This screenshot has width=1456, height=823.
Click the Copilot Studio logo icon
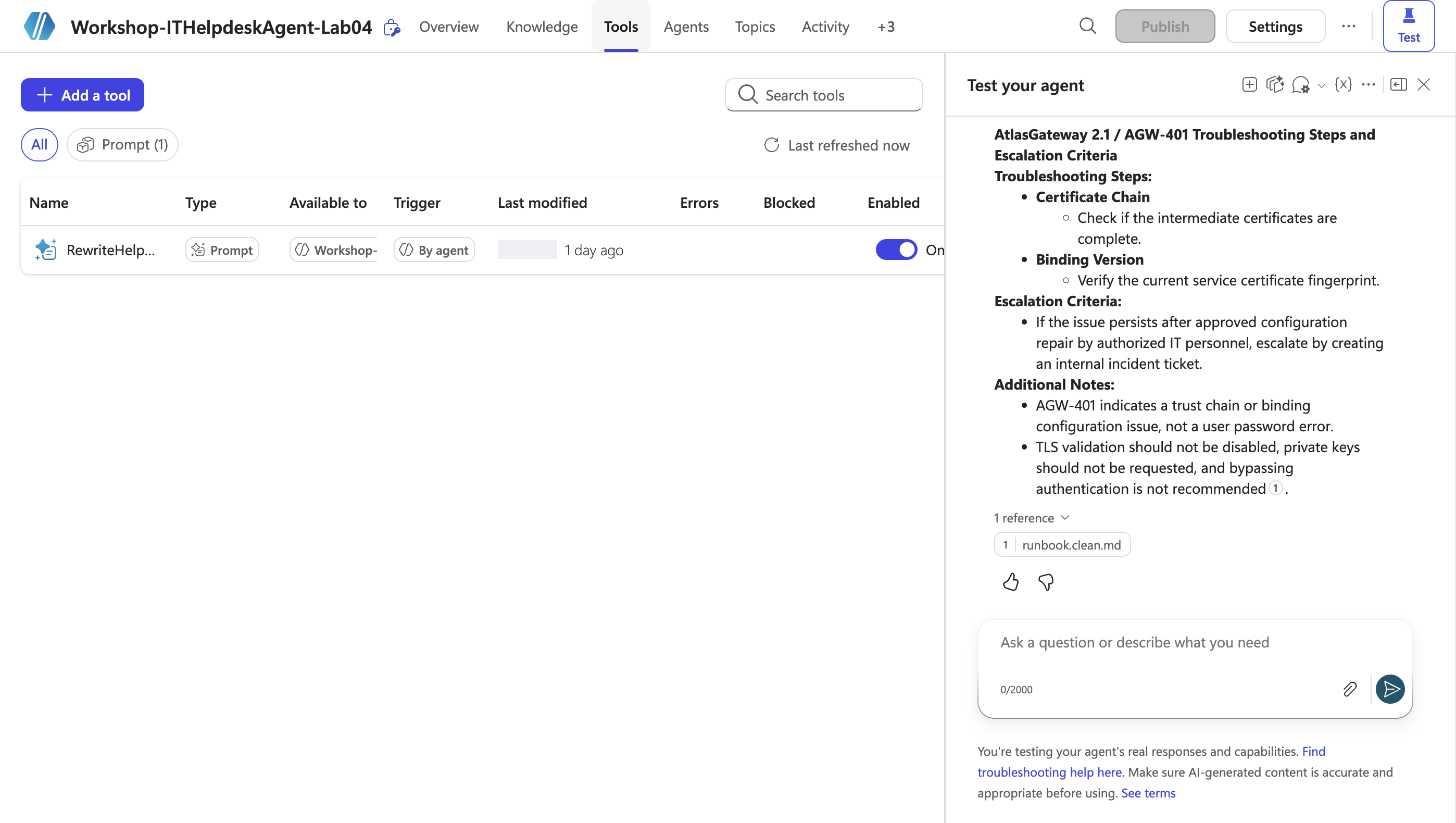(x=40, y=27)
